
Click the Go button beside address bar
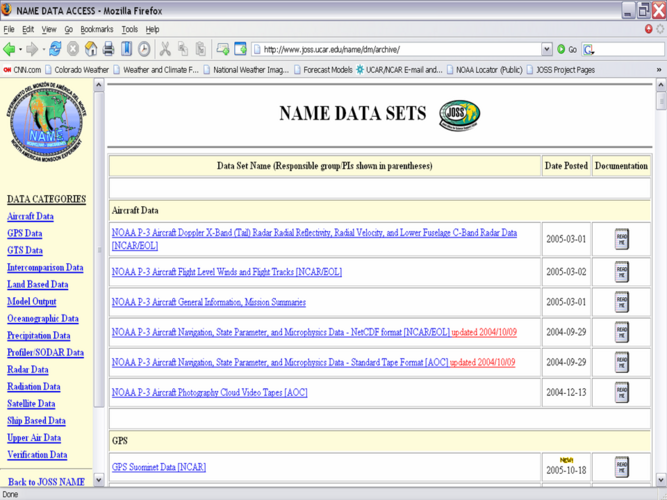[566, 49]
